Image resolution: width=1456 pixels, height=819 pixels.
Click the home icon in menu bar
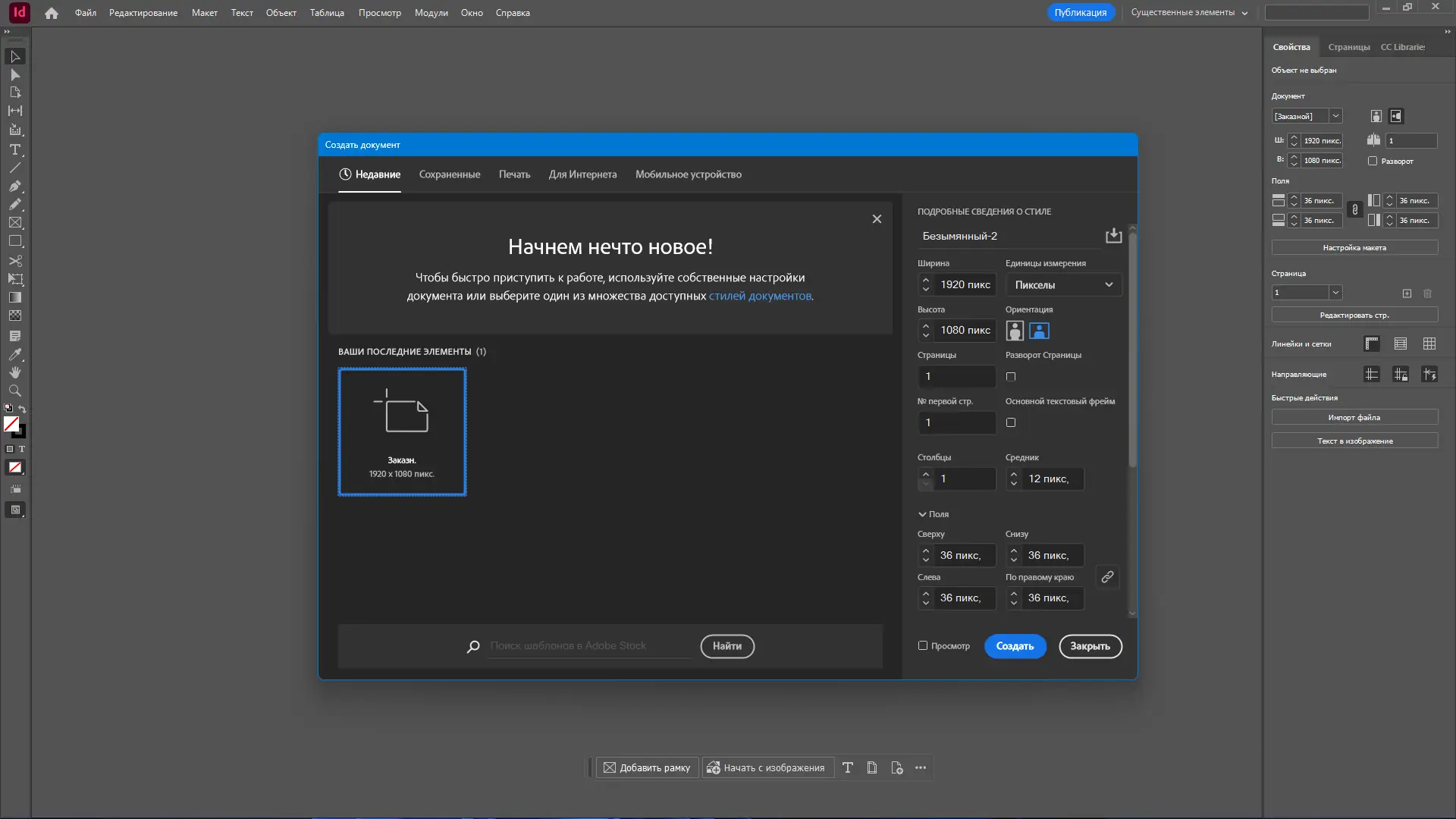click(52, 13)
